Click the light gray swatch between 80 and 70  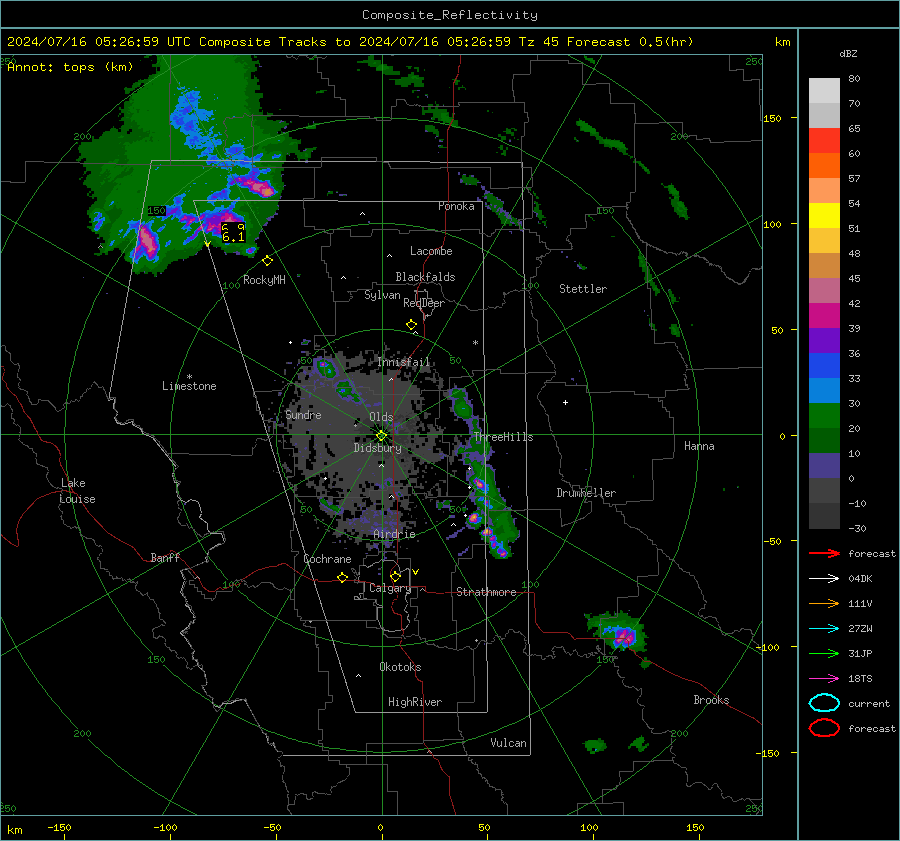(824, 91)
